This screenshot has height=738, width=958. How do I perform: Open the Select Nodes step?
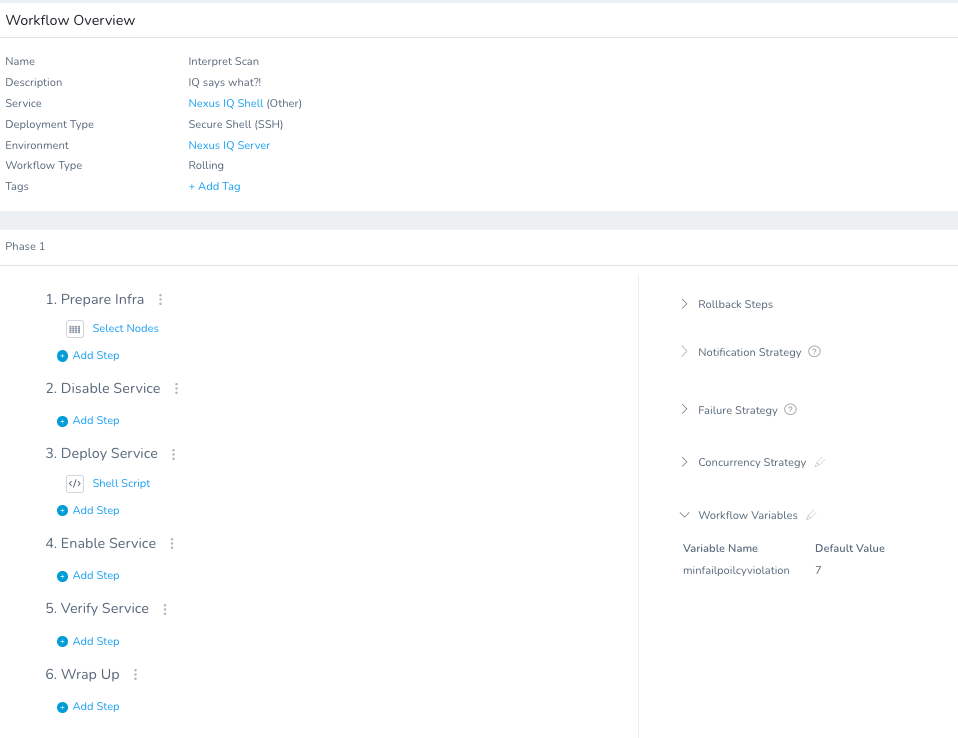(x=125, y=328)
